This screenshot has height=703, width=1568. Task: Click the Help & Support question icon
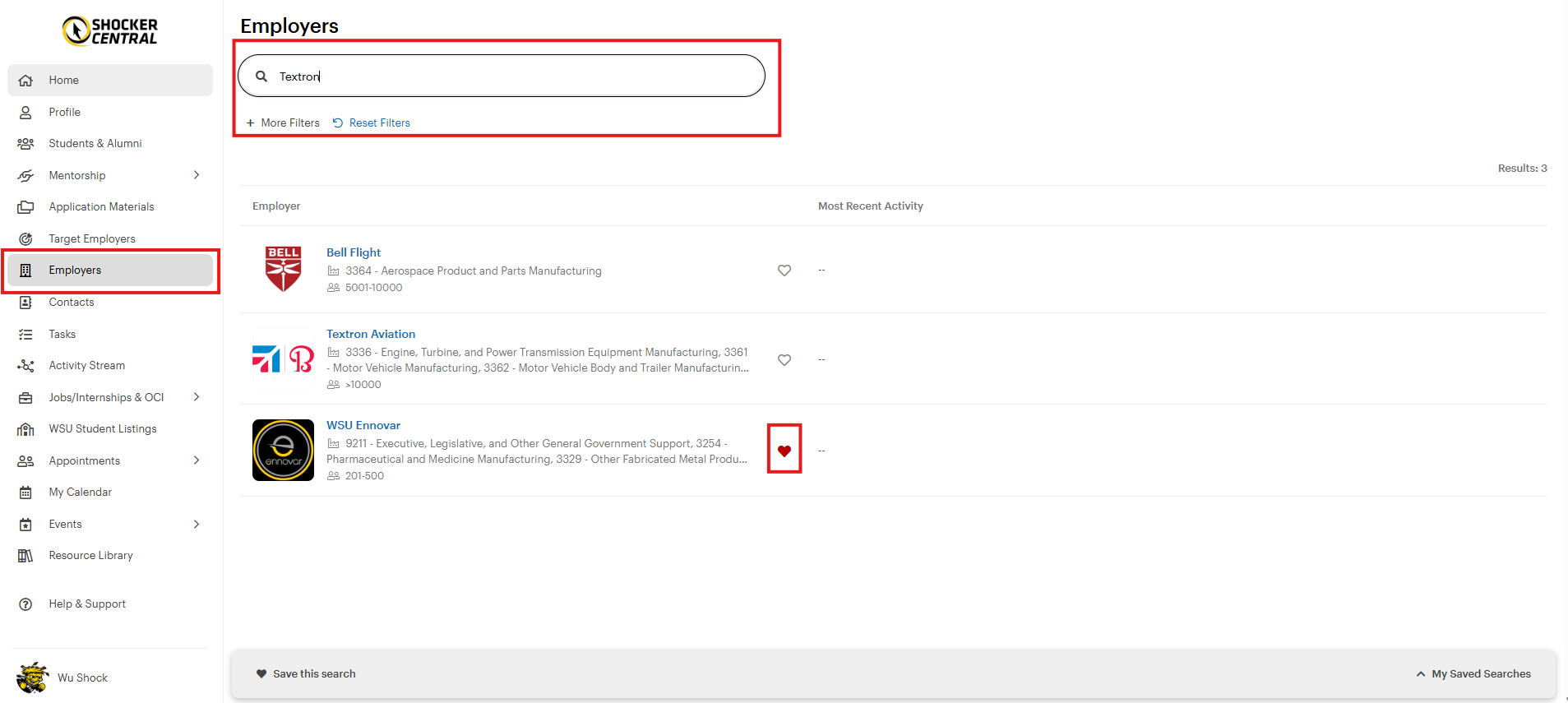(25, 604)
